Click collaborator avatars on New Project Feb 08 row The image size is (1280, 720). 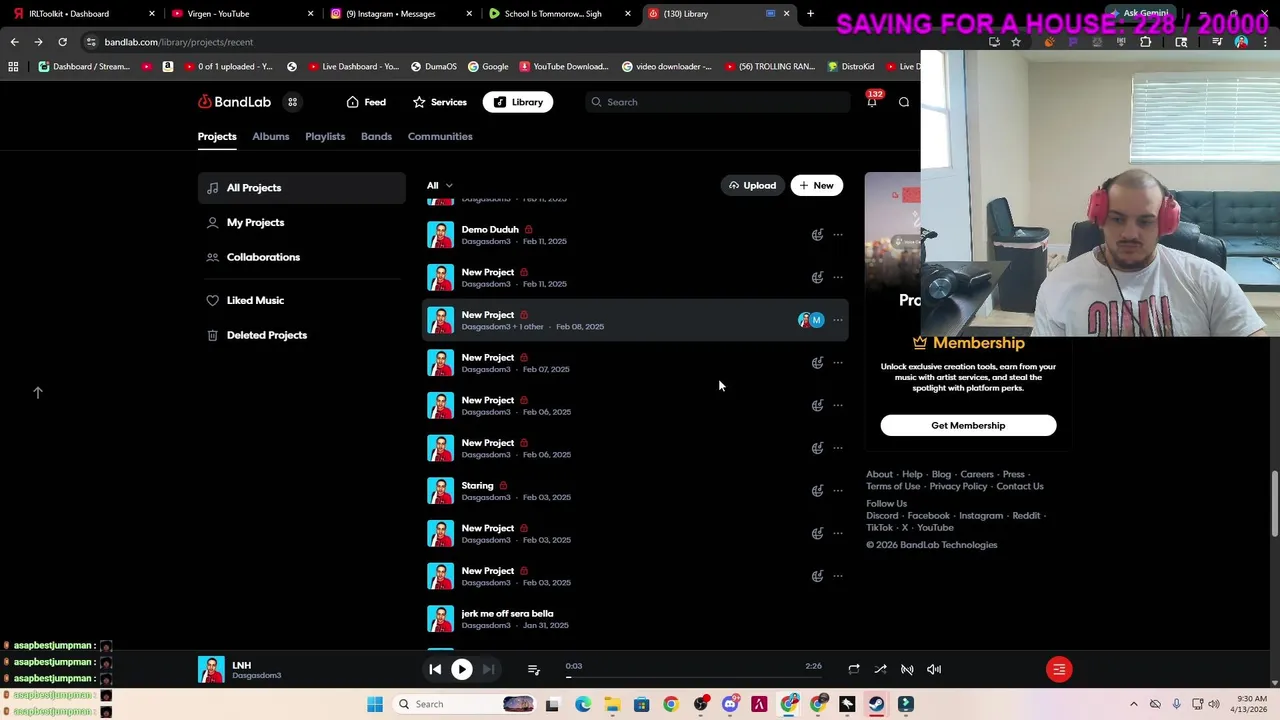coord(811,320)
